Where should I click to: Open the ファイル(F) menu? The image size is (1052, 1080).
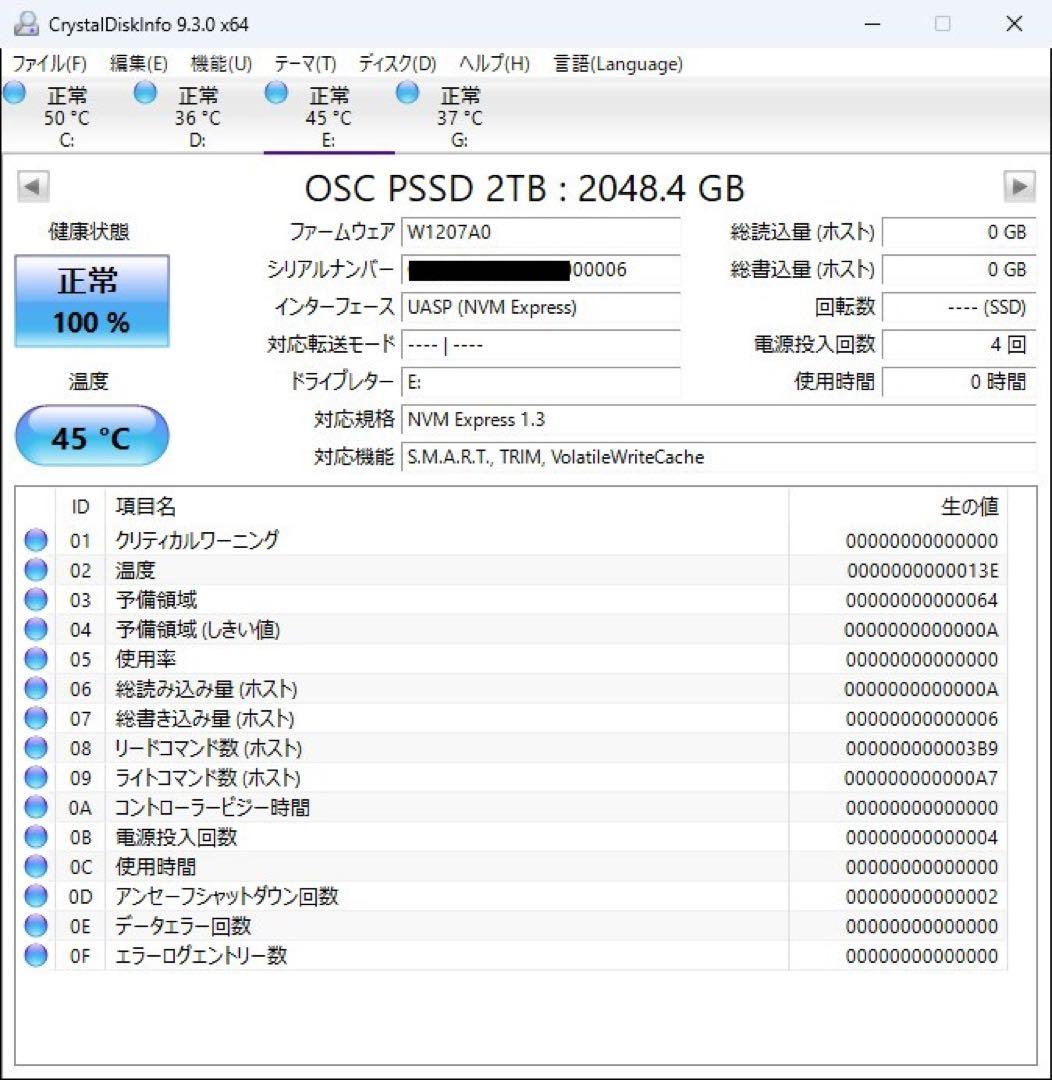[x=50, y=64]
